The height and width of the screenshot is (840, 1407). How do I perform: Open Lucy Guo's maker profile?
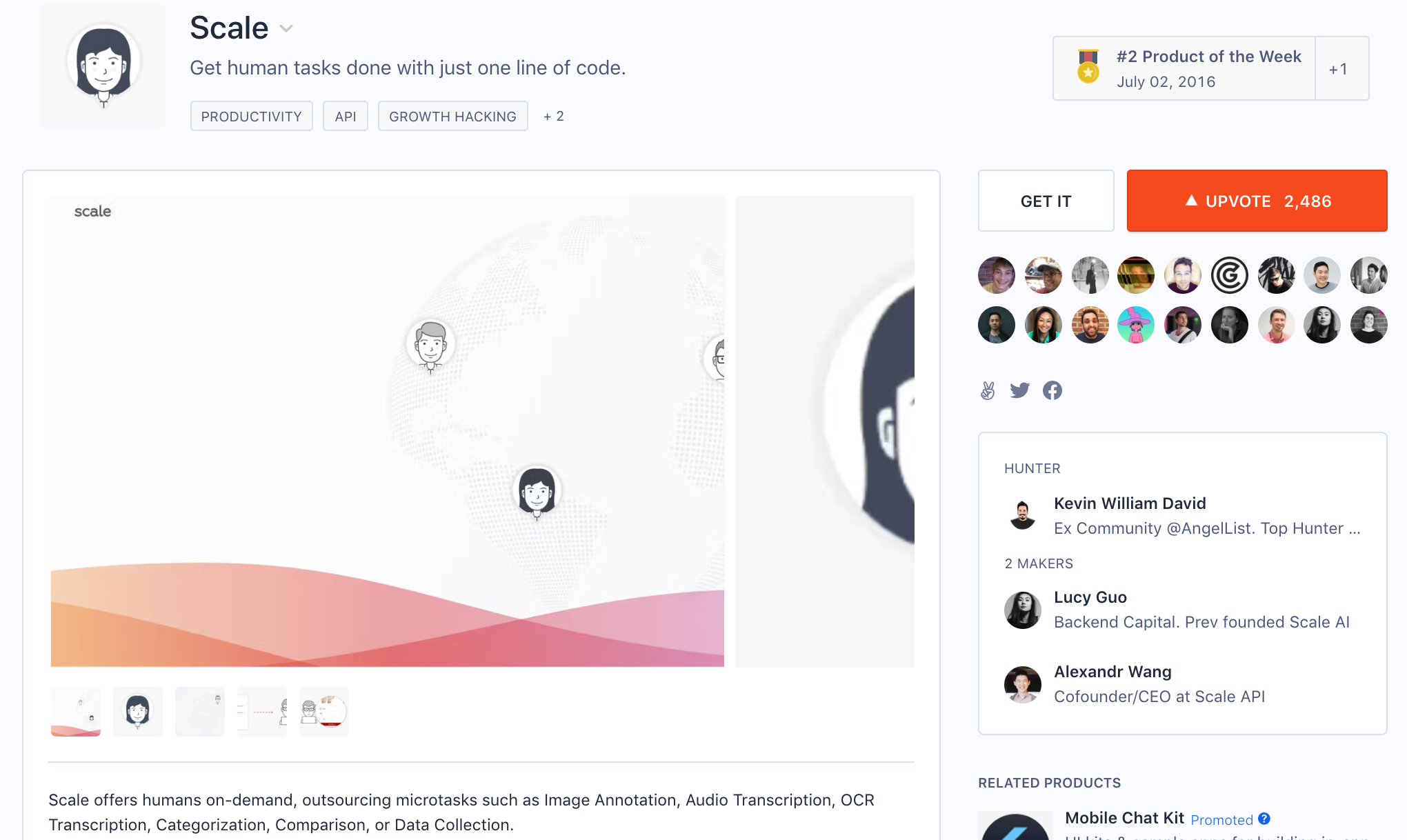[1090, 597]
